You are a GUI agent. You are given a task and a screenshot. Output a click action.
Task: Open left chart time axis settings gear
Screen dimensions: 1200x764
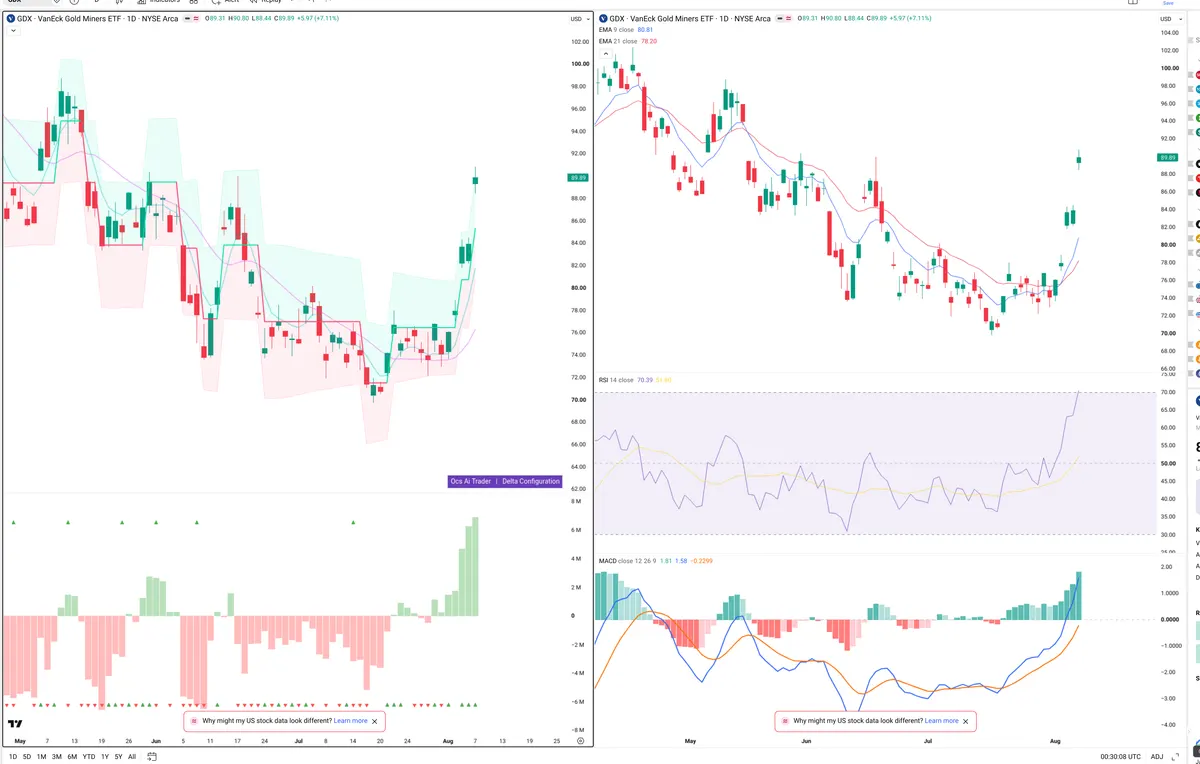point(580,741)
